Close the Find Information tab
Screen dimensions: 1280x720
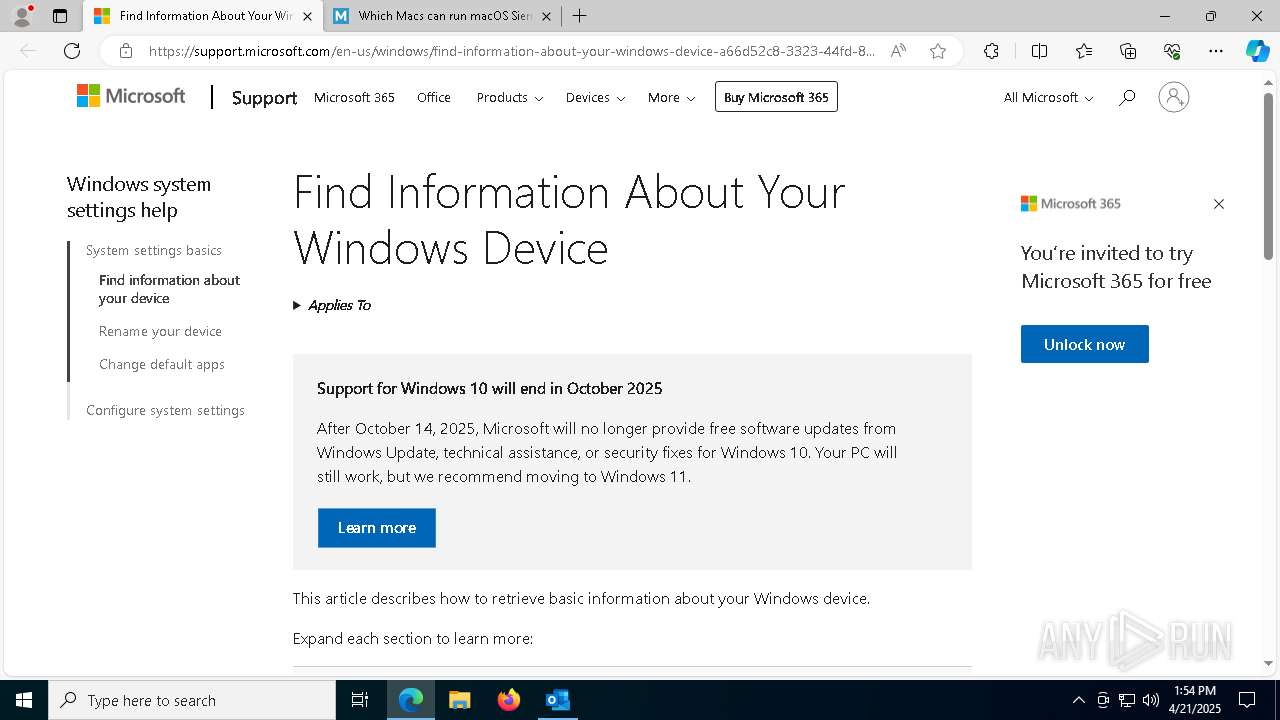tap(307, 16)
